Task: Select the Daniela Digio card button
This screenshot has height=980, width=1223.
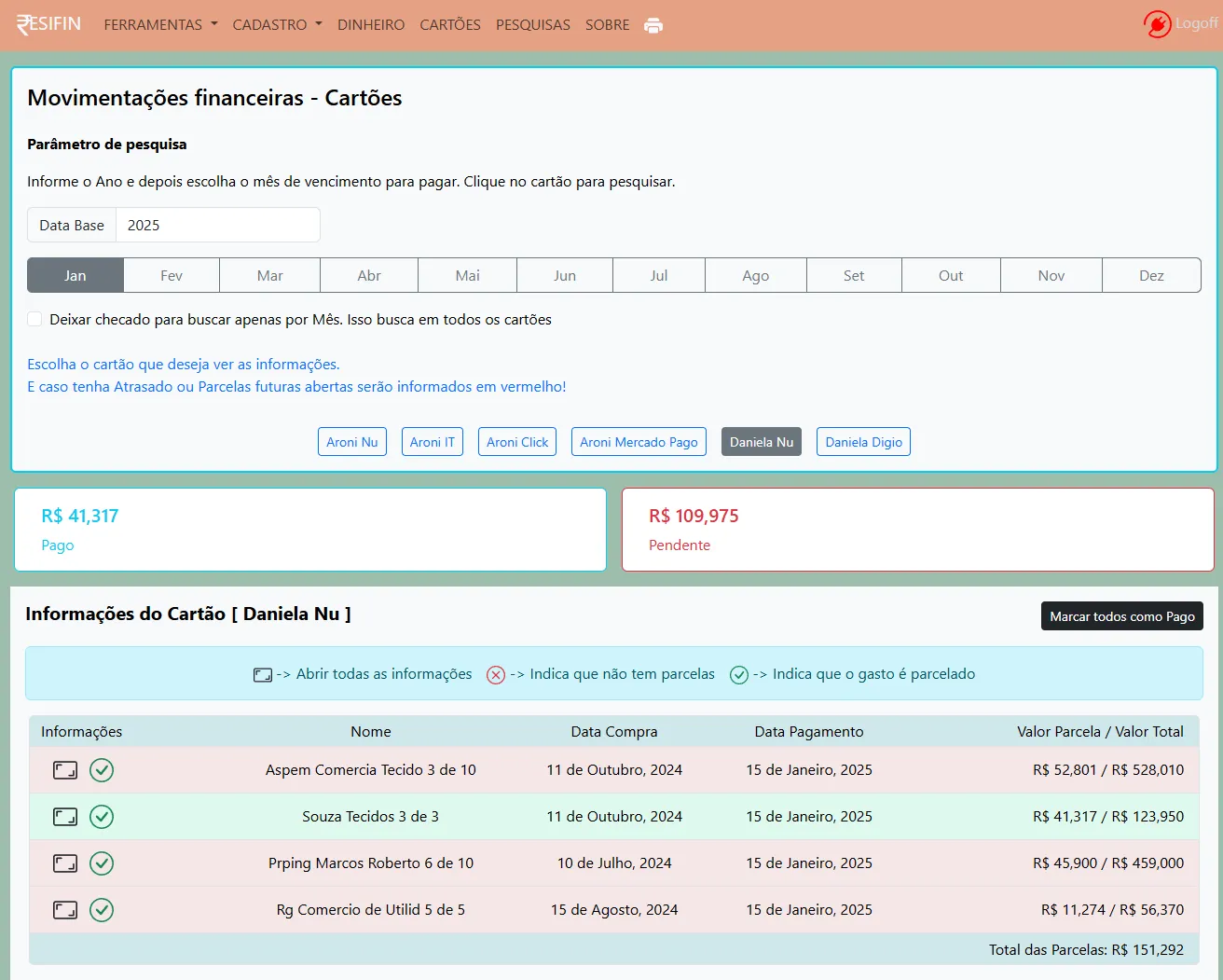Action: [863, 442]
